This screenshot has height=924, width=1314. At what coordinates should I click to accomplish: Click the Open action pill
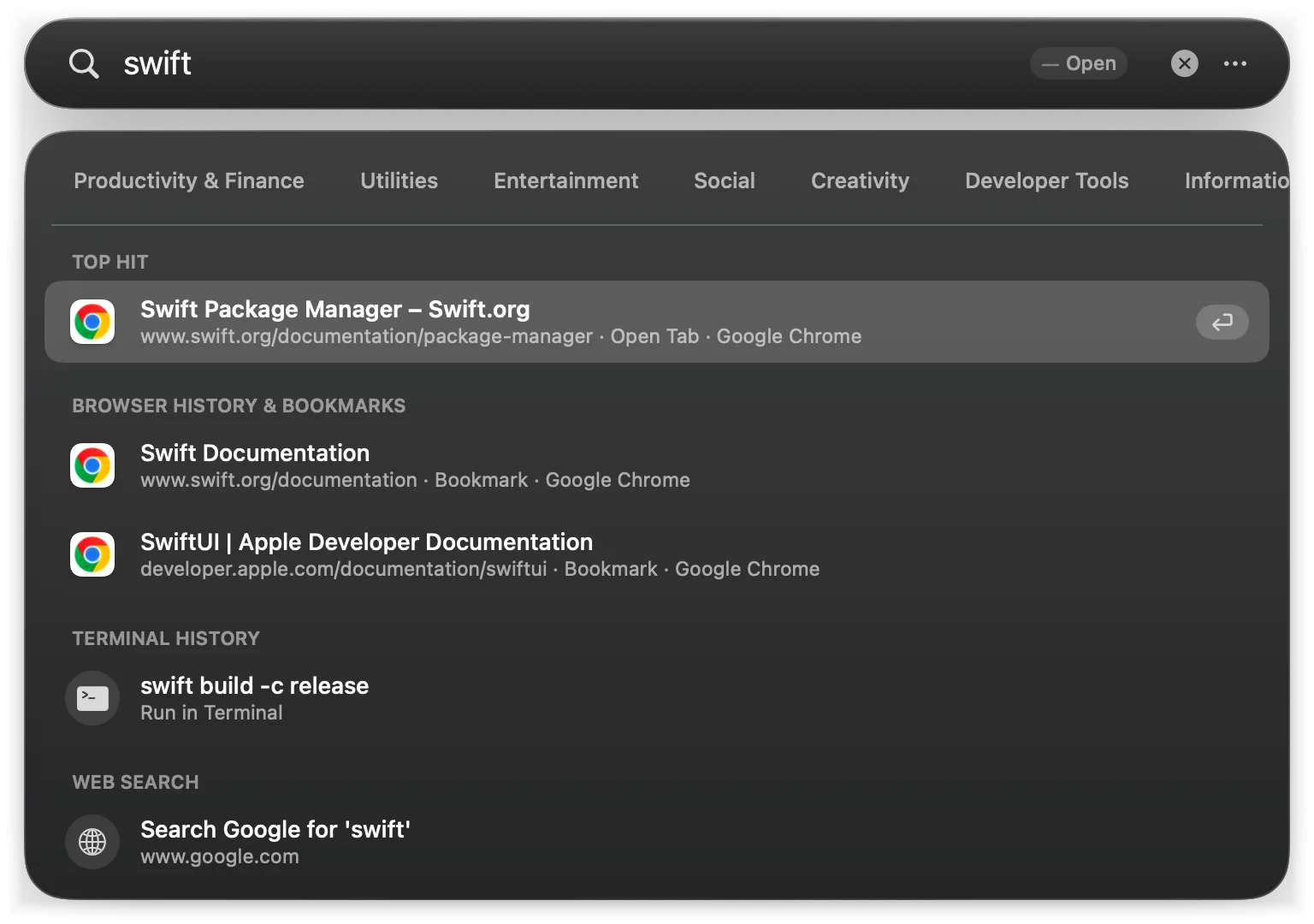pyautogui.click(x=1078, y=63)
